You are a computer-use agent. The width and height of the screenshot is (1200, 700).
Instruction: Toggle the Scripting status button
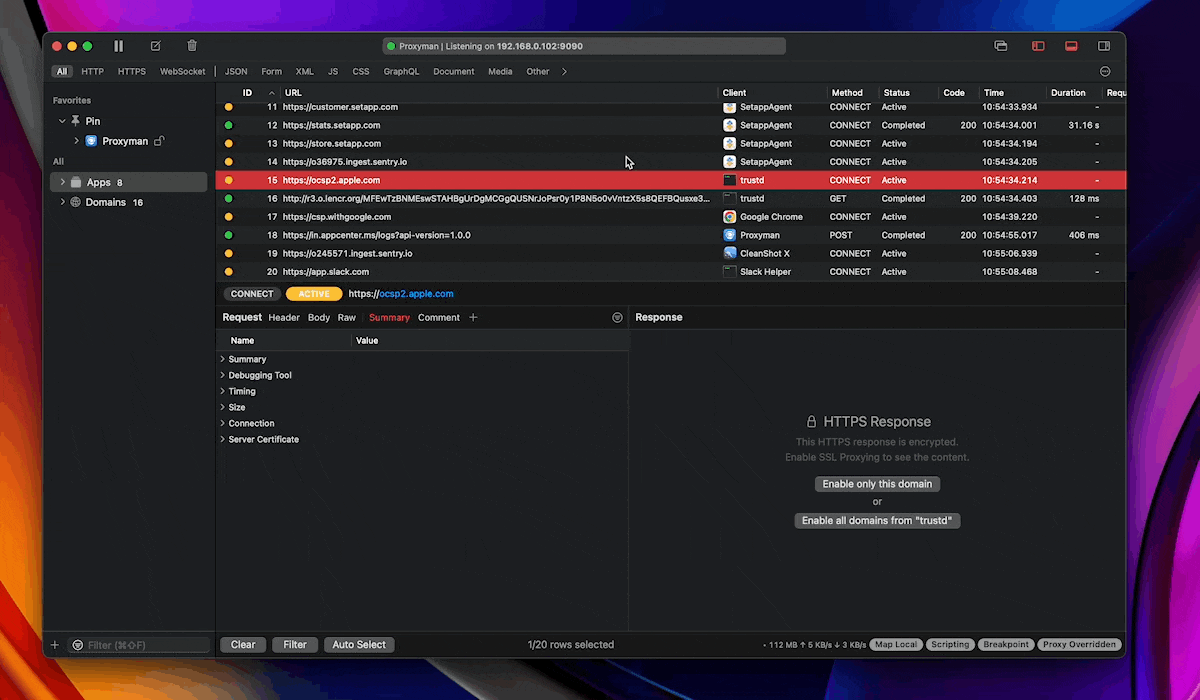click(x=950, y=645)
